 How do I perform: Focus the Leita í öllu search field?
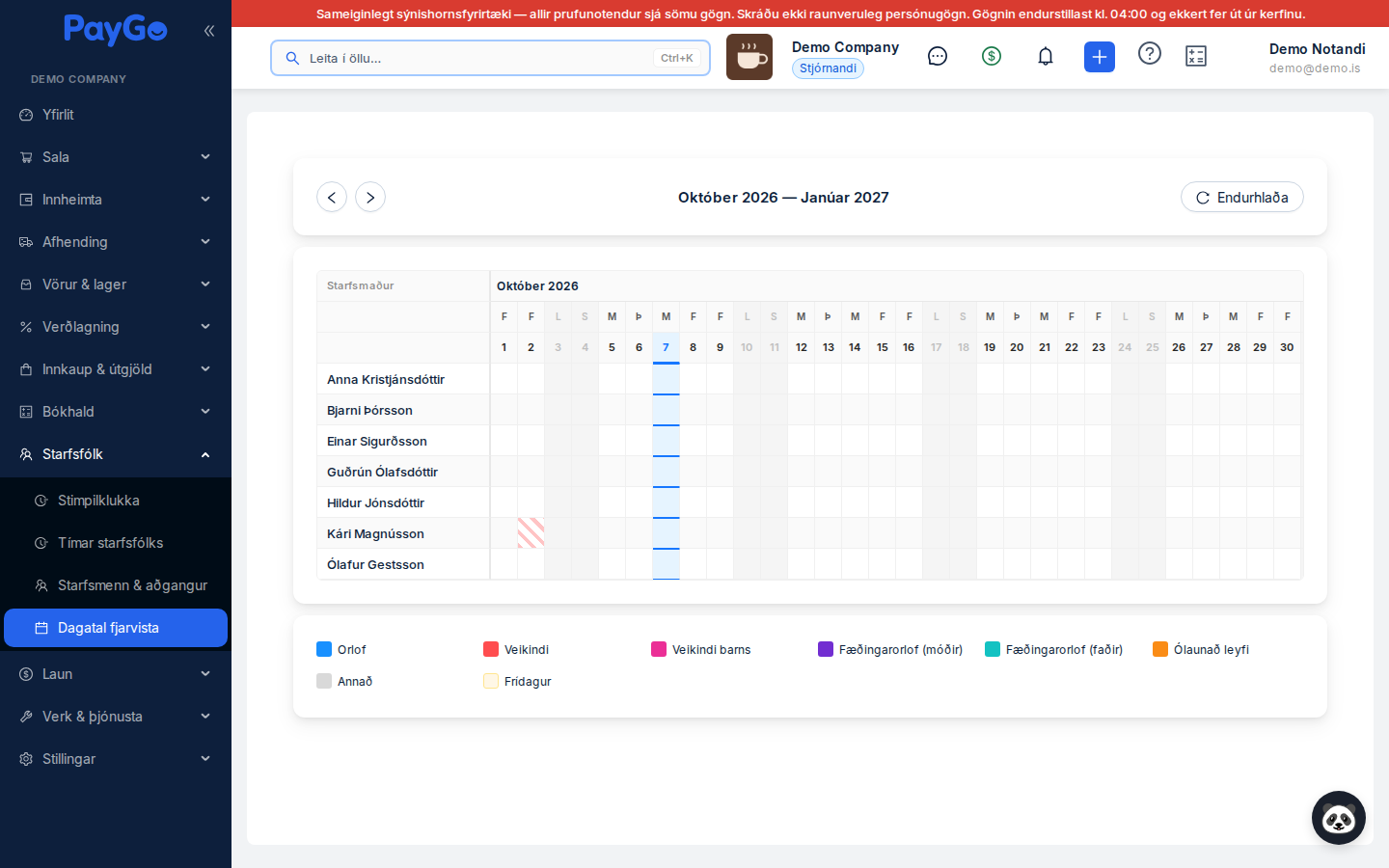[490, 58]
